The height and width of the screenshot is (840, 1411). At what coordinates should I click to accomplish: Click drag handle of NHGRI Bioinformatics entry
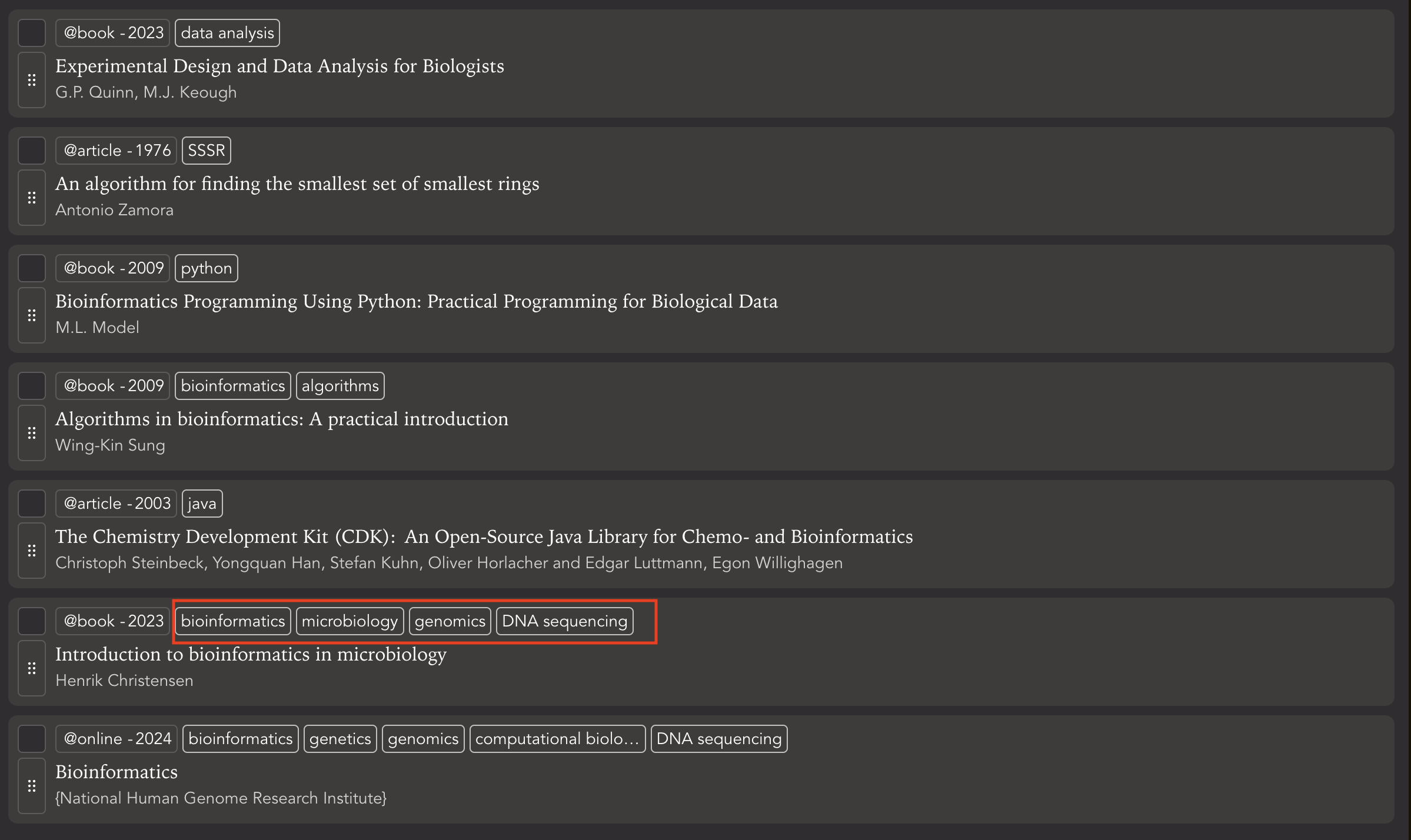point(32,786)
